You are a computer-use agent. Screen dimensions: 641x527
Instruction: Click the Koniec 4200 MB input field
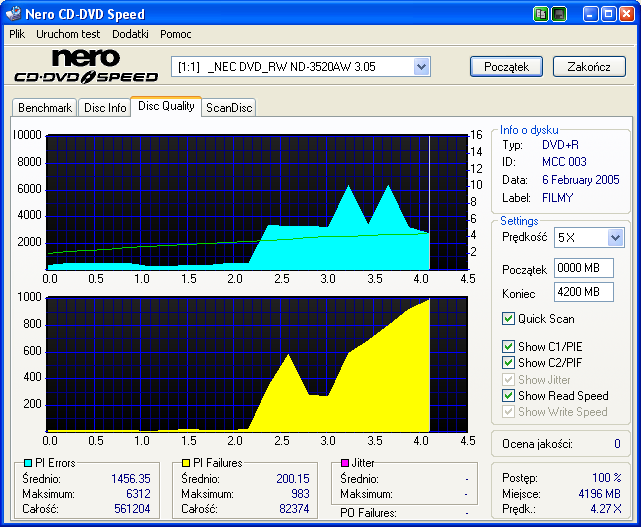click(584, 292)
